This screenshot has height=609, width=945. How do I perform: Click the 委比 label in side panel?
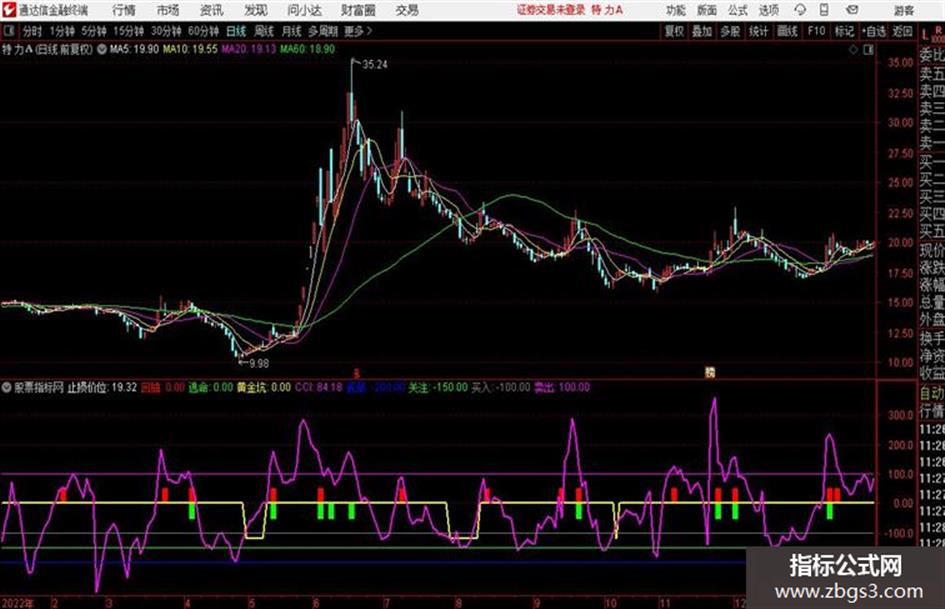click(x=932, y=55)
